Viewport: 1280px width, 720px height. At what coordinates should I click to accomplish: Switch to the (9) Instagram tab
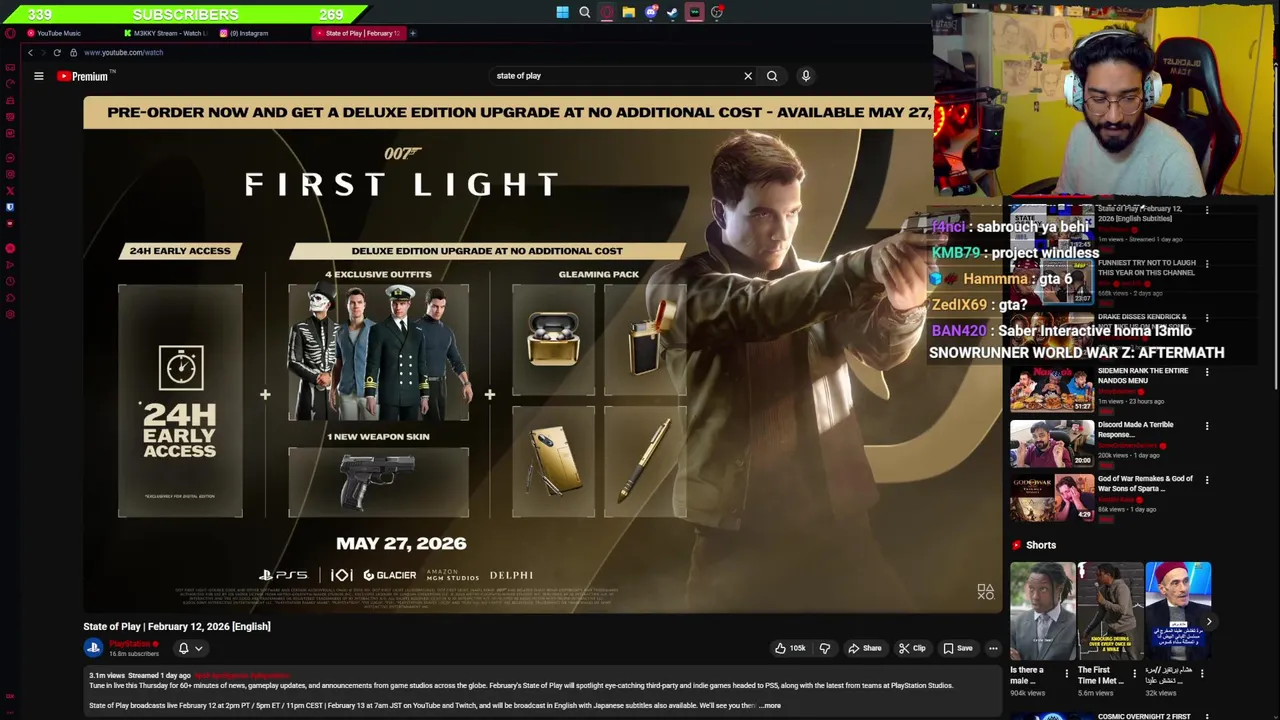pyautogui.click(x=249, y=33)
